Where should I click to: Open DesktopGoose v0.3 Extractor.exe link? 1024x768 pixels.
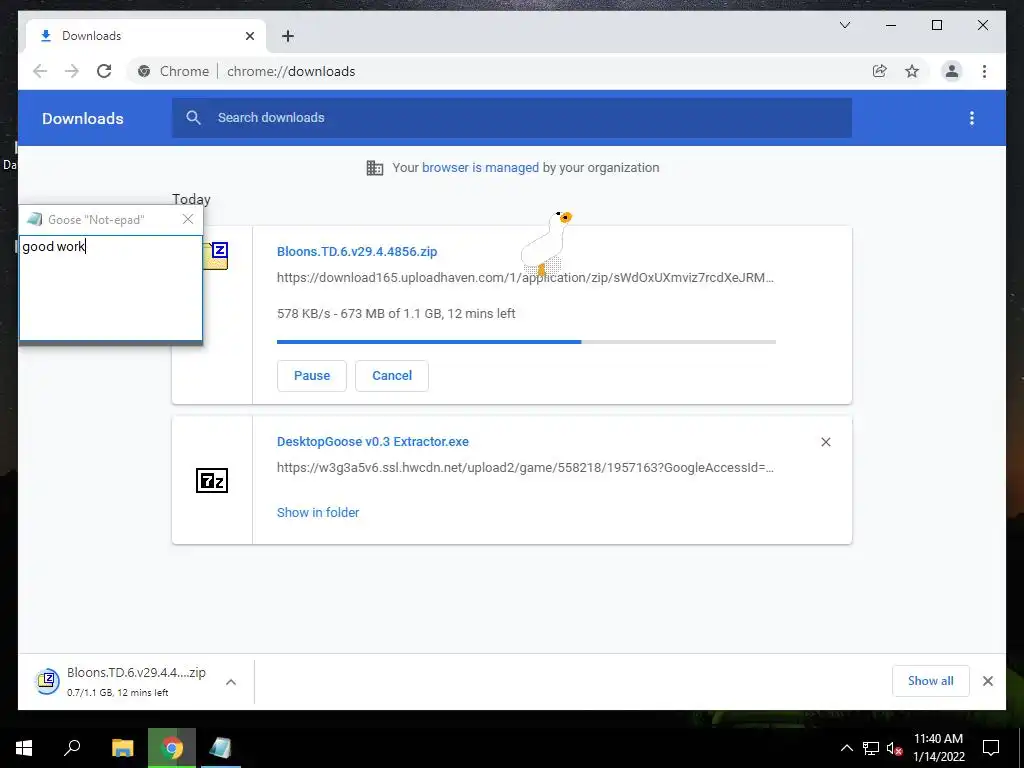pos(373,441)
